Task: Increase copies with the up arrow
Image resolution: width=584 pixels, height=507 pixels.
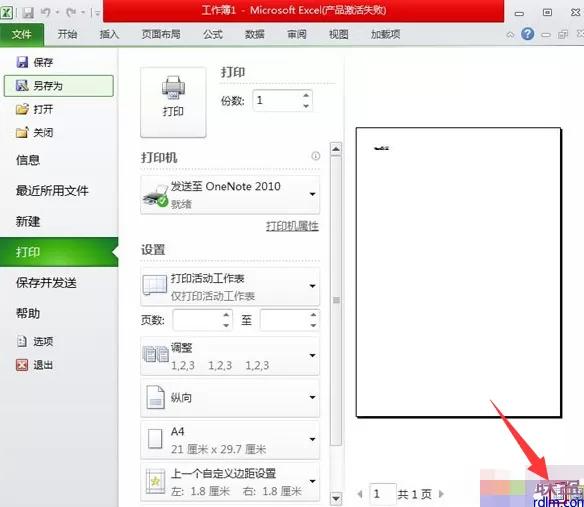Action: point(306,95)
